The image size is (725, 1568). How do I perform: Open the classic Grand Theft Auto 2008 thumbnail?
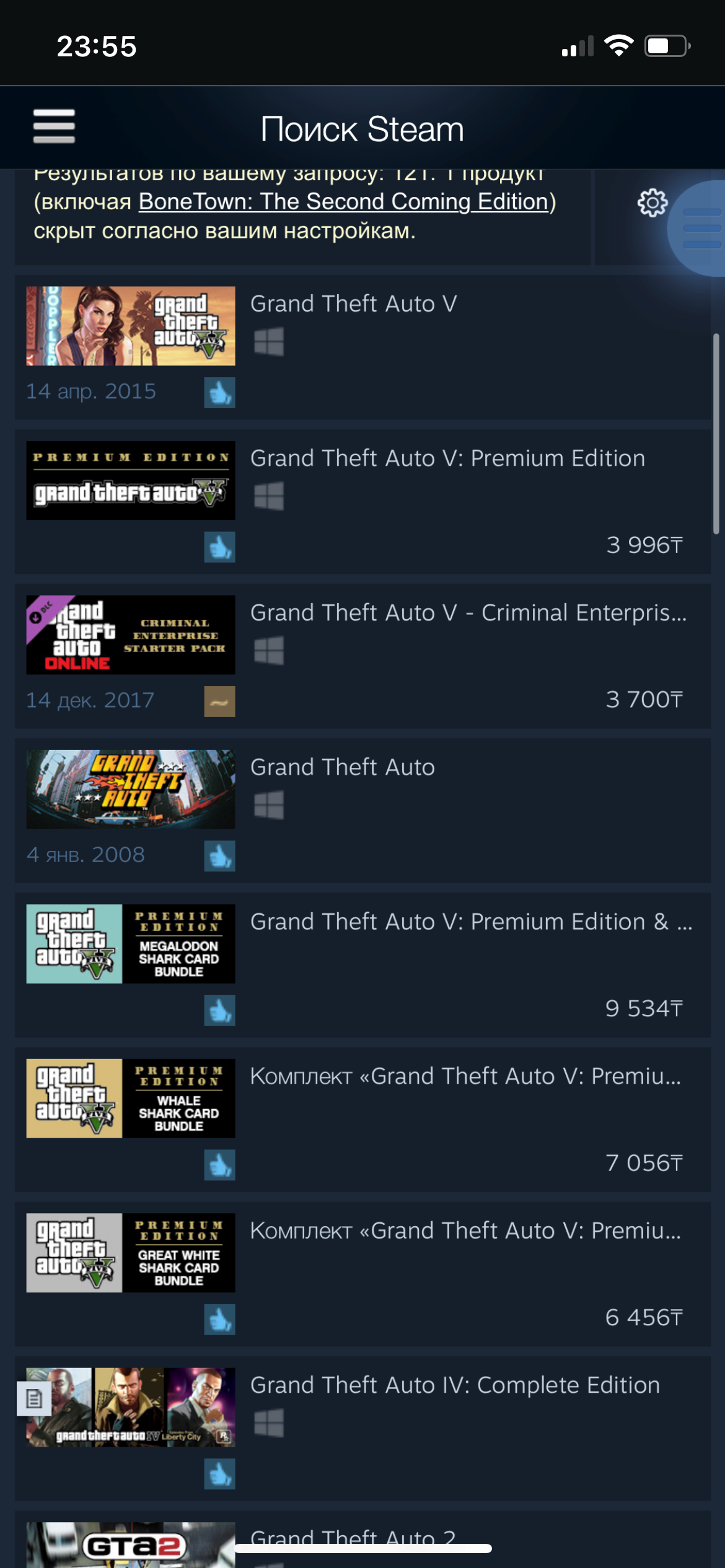point(131,790)
